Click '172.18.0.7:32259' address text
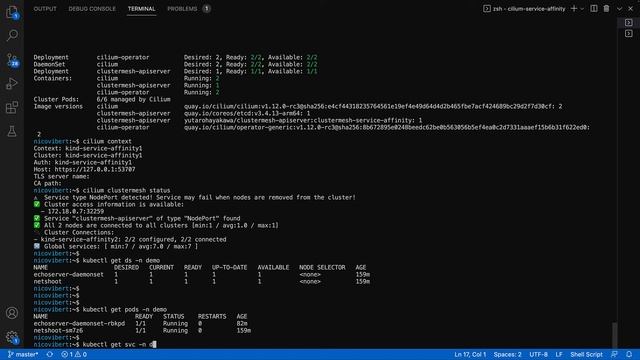This screenshot has width=640, height=360. tap(76, 211)
